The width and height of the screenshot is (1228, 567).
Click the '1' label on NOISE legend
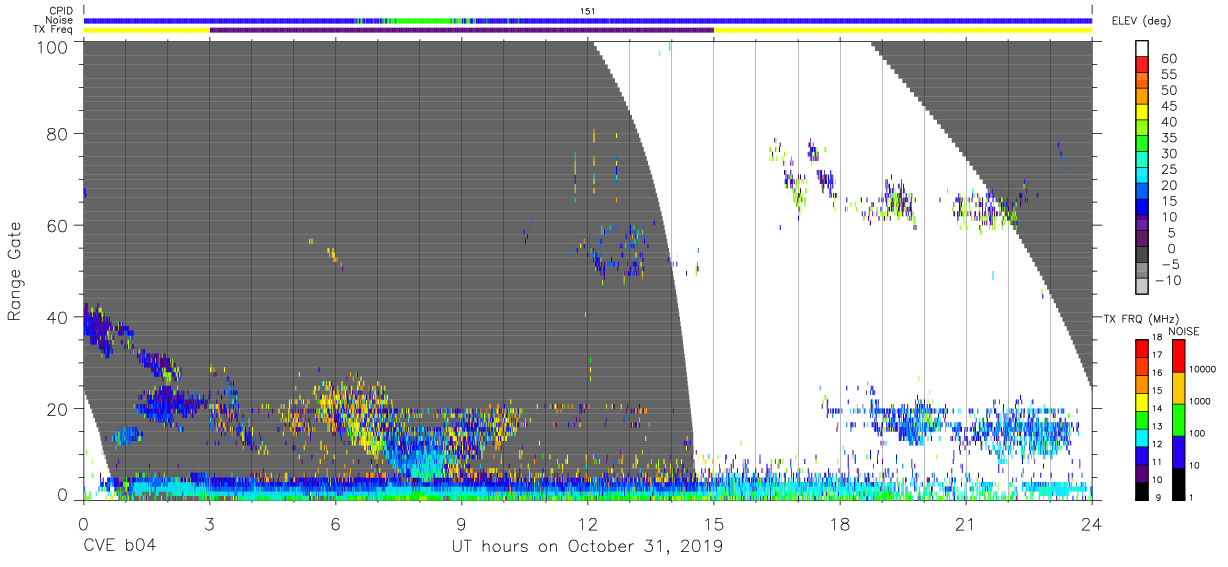click(1192, 497)
